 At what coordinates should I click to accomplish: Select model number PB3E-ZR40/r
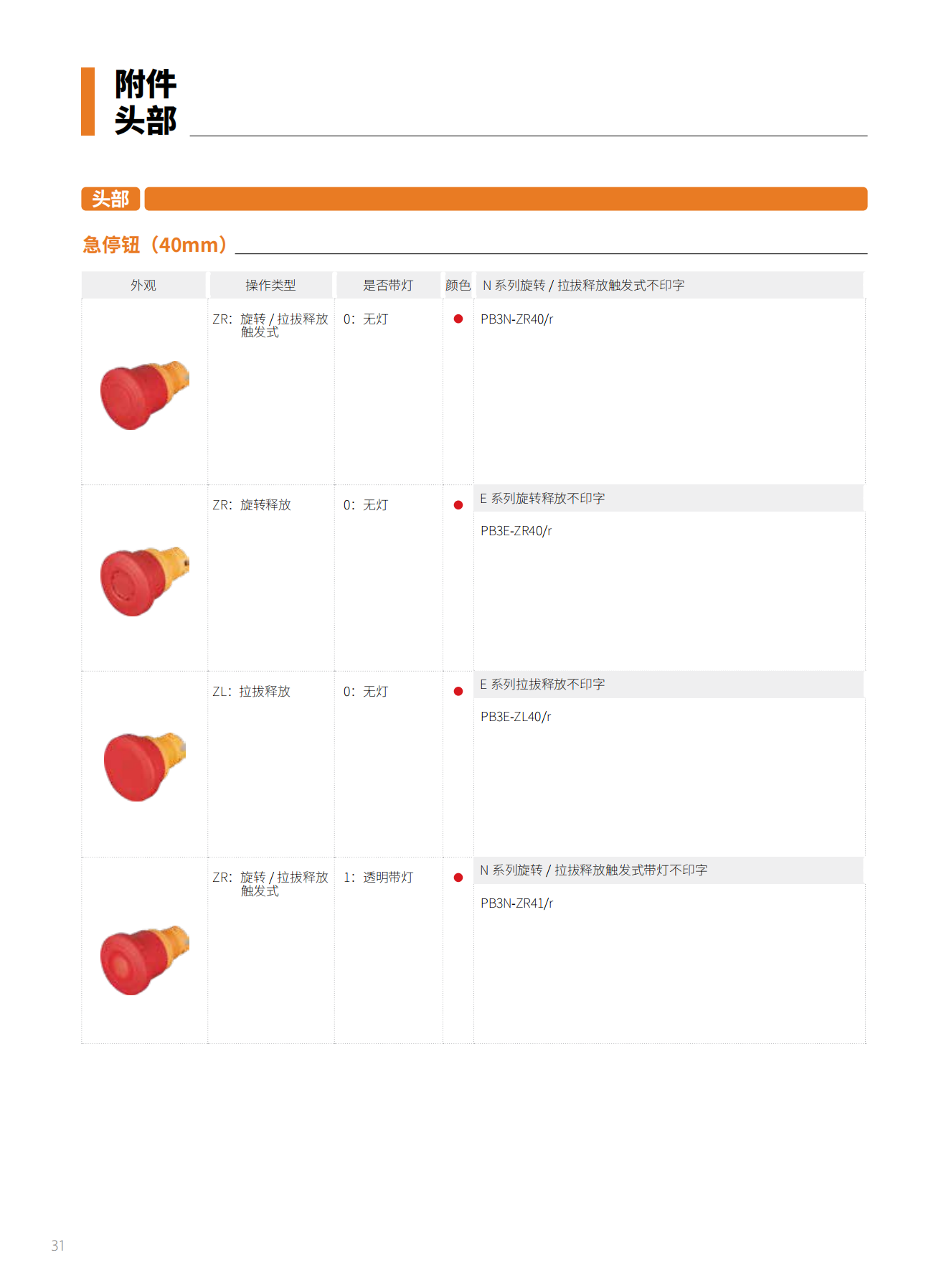516,531
